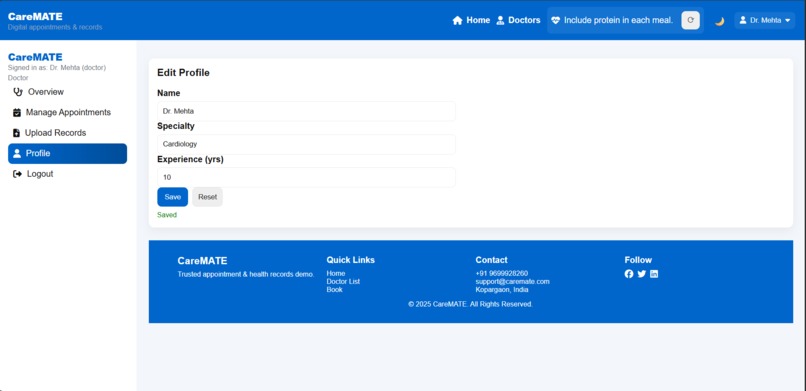Screen dimensions: 806x391
Task: Click the Profile person icon in sidebar
Action: pyautogui.click(x=17, y=153)
